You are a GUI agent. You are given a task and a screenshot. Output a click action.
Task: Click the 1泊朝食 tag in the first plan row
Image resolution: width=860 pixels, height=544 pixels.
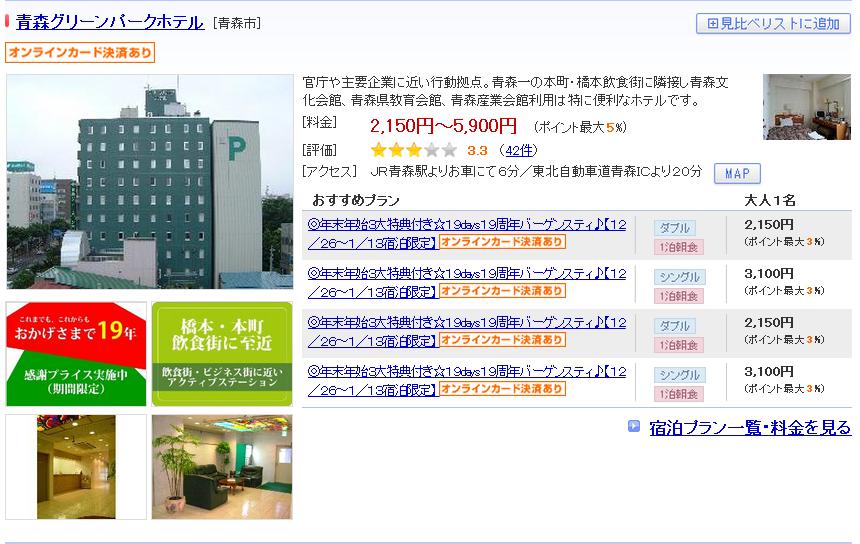click(x=678, y=247)
